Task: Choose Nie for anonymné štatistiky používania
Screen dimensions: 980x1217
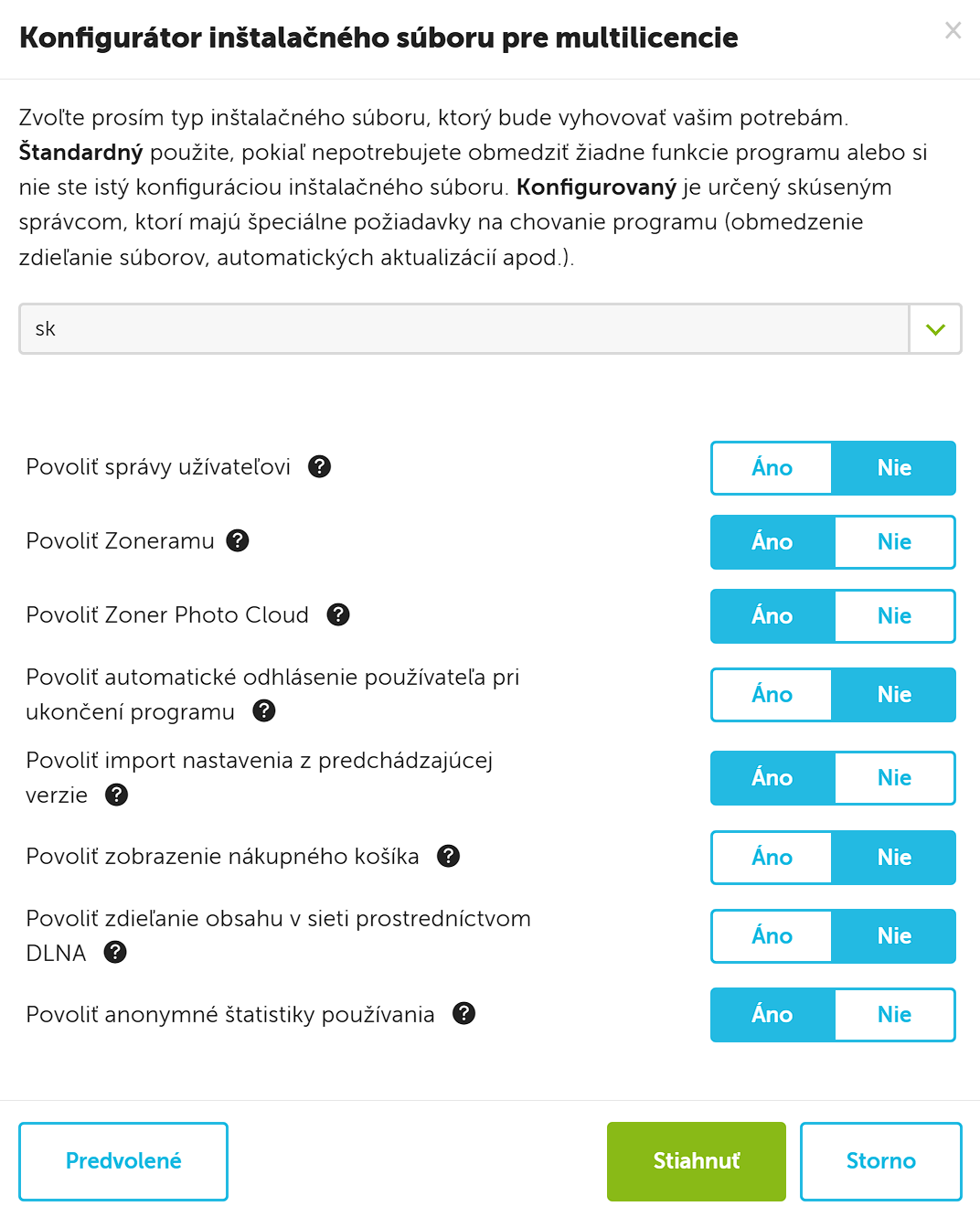Action: coord(894,1015)
